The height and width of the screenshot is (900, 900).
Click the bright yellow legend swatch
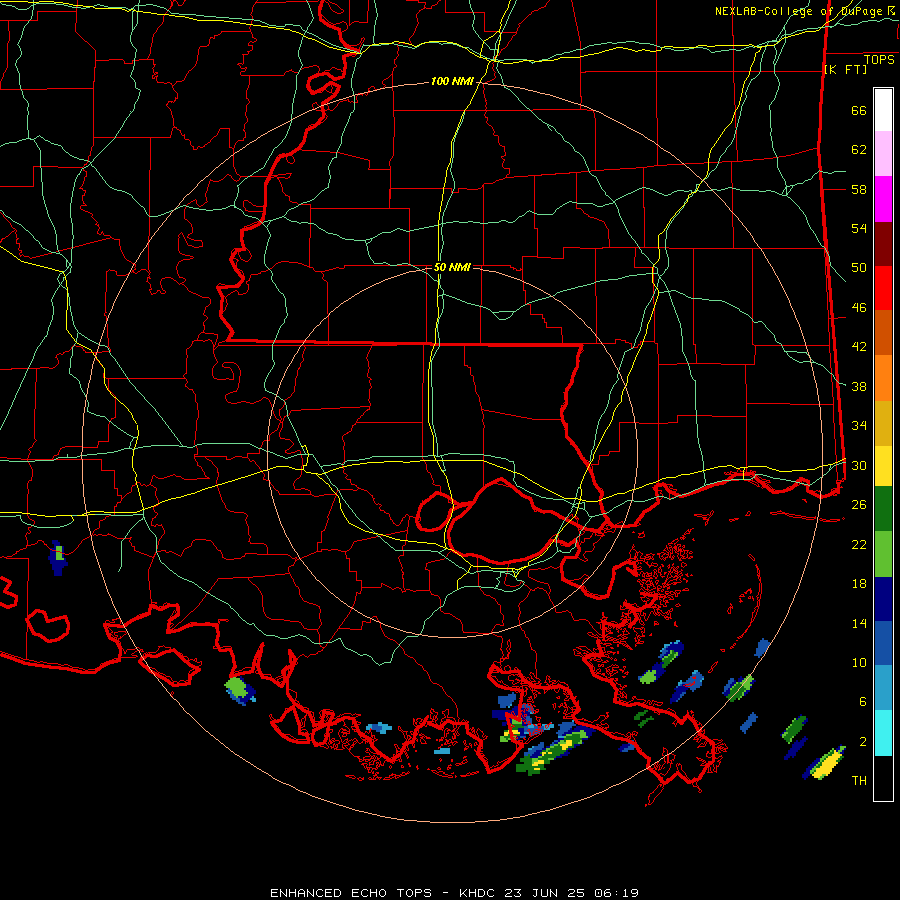pos(883,465)
